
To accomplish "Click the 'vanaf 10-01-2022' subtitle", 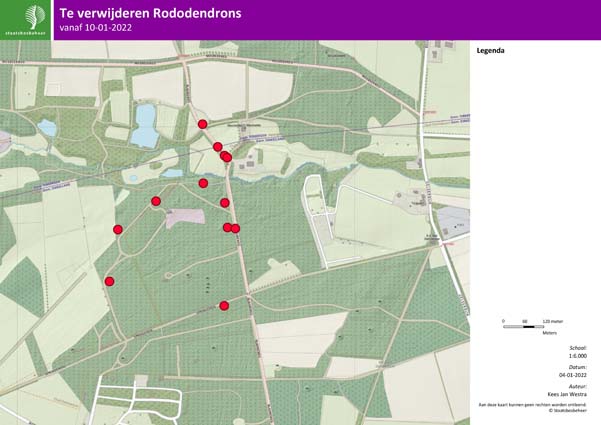I will 109,28.
